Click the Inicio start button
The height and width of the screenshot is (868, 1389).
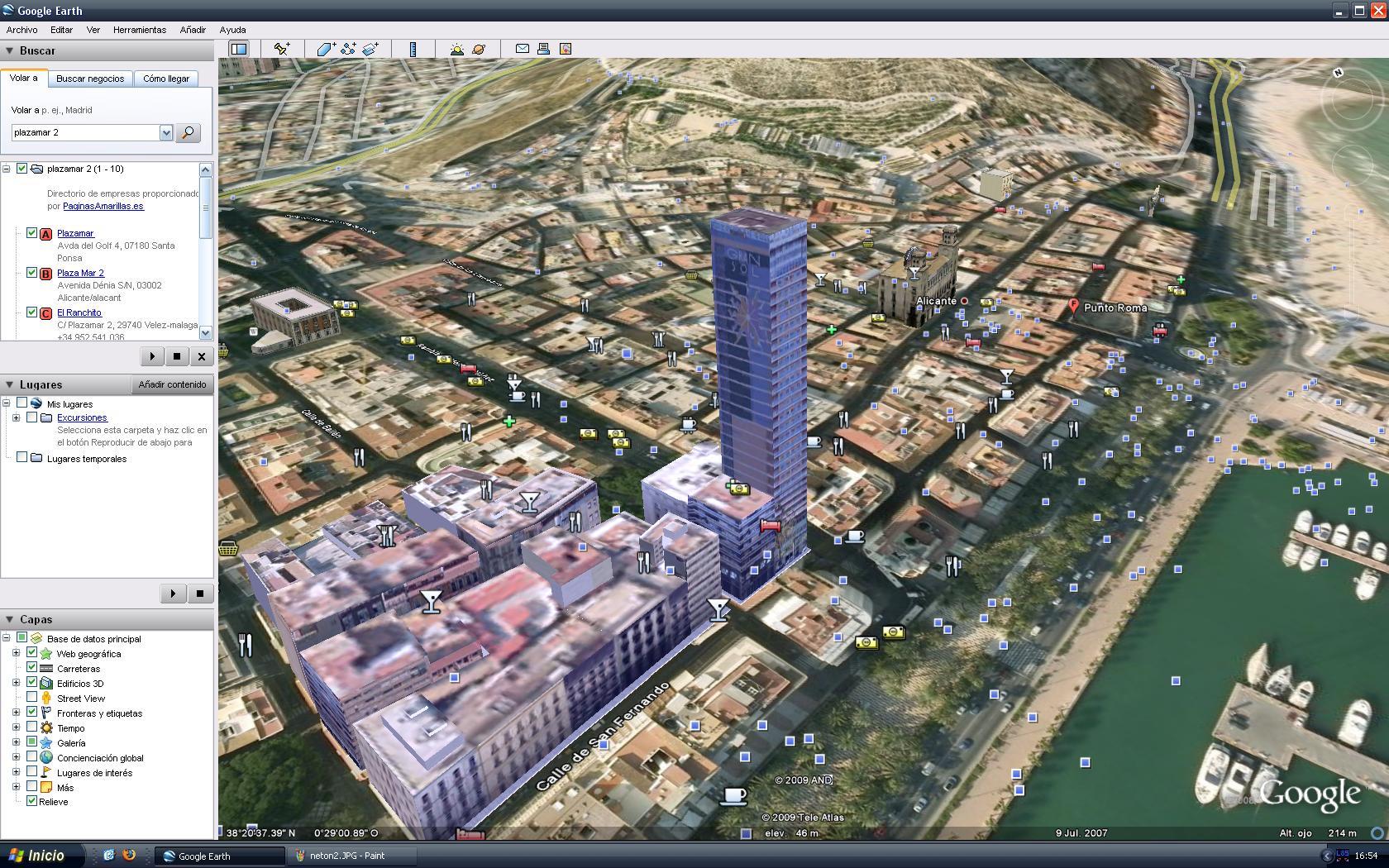click(43, 856)
